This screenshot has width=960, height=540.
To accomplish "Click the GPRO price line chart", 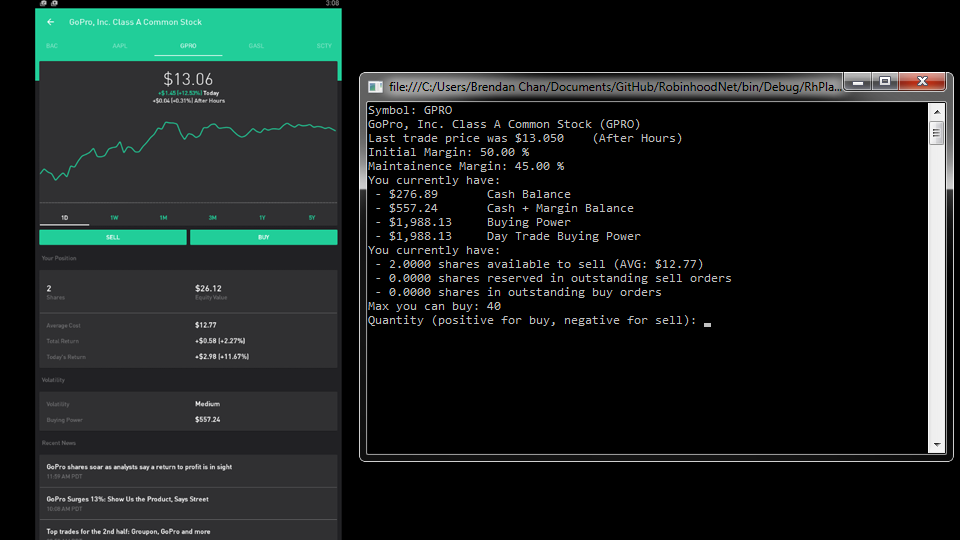I will [188, 150].
